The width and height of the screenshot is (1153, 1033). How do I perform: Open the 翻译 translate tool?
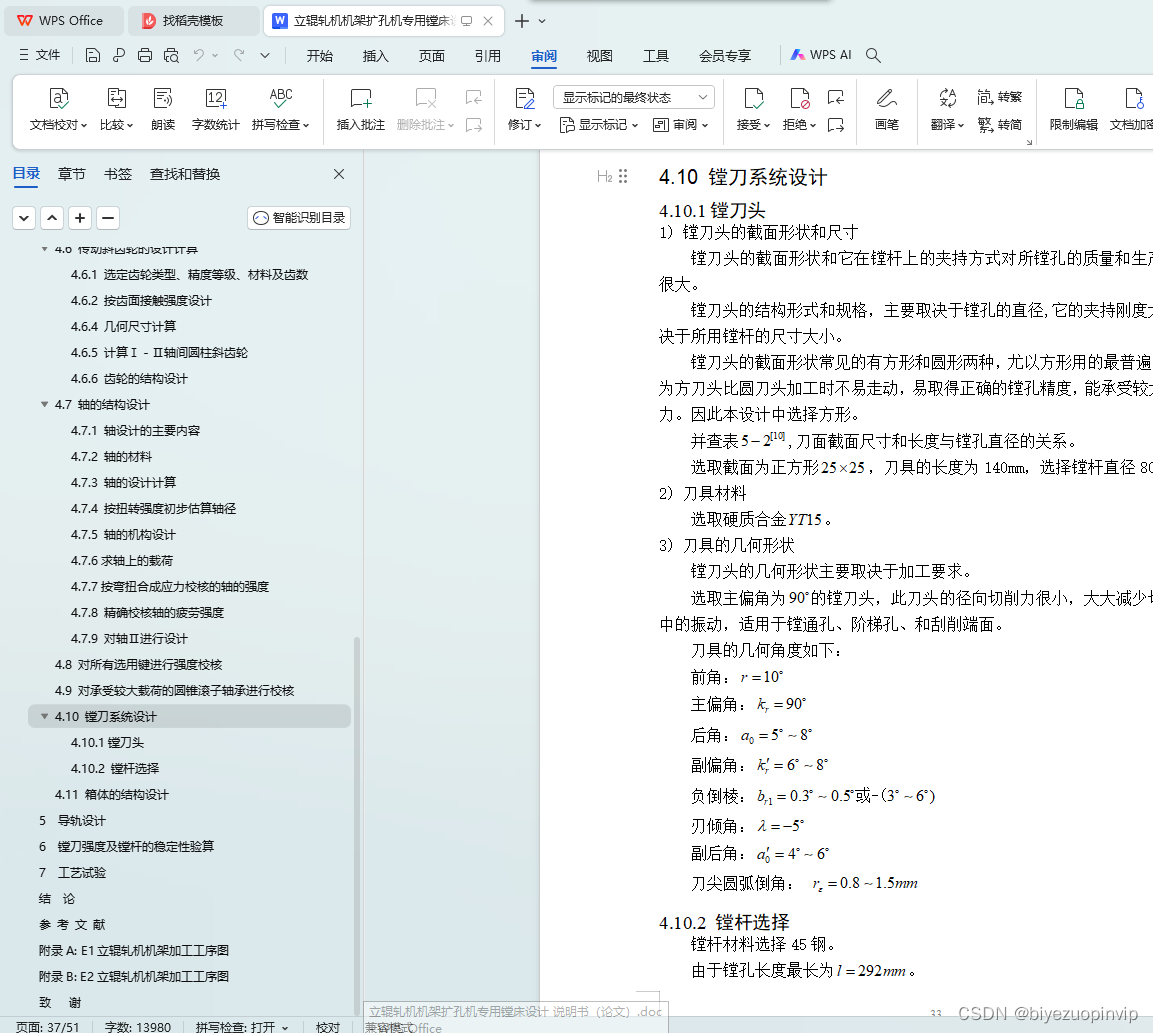[947, 109]
